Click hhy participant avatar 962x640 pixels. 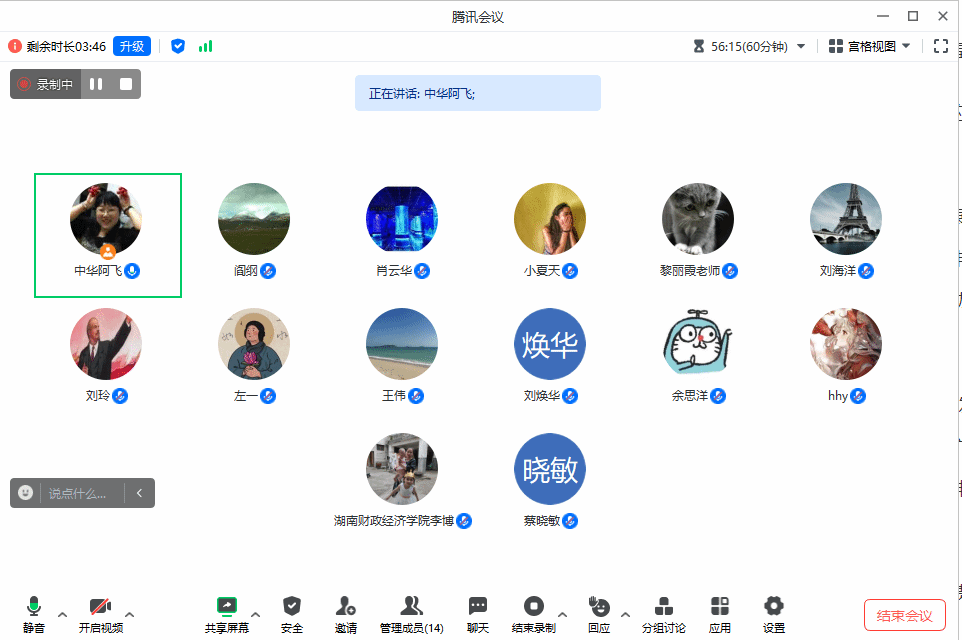[846, 344]
